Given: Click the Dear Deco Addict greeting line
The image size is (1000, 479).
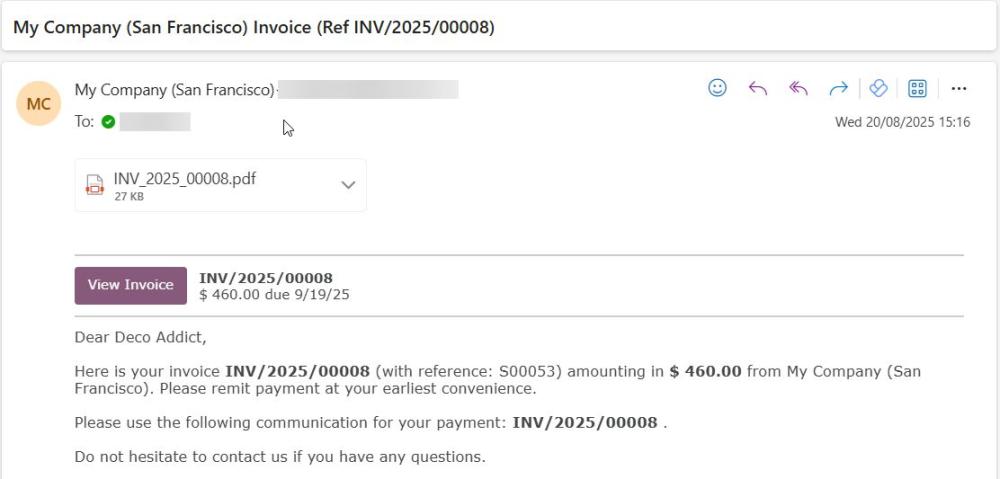Looking at the screenshot, I should point(140,337).
